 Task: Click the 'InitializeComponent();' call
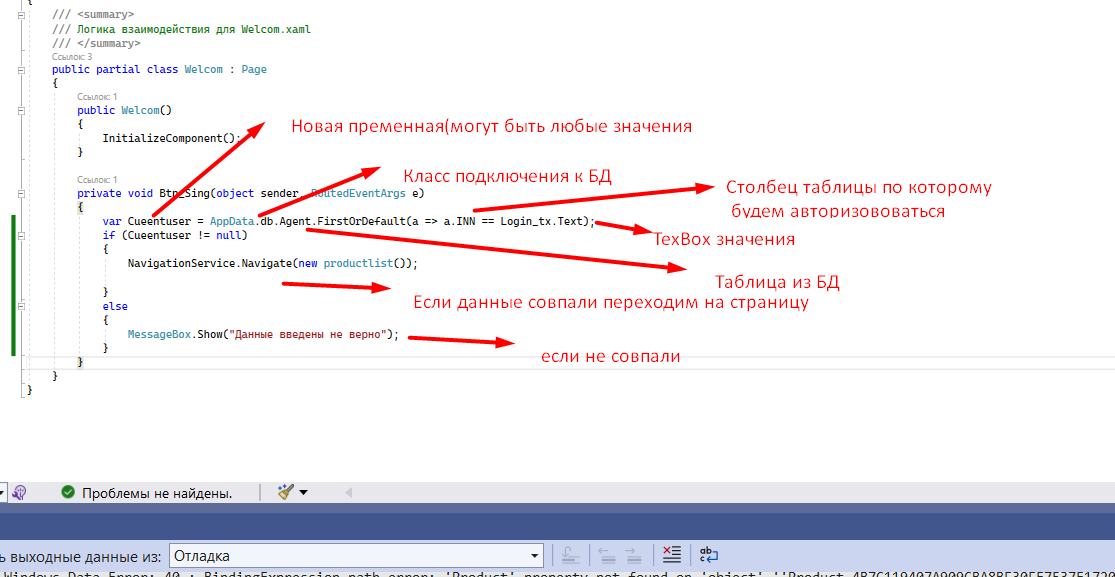click(x=172, y=138)
